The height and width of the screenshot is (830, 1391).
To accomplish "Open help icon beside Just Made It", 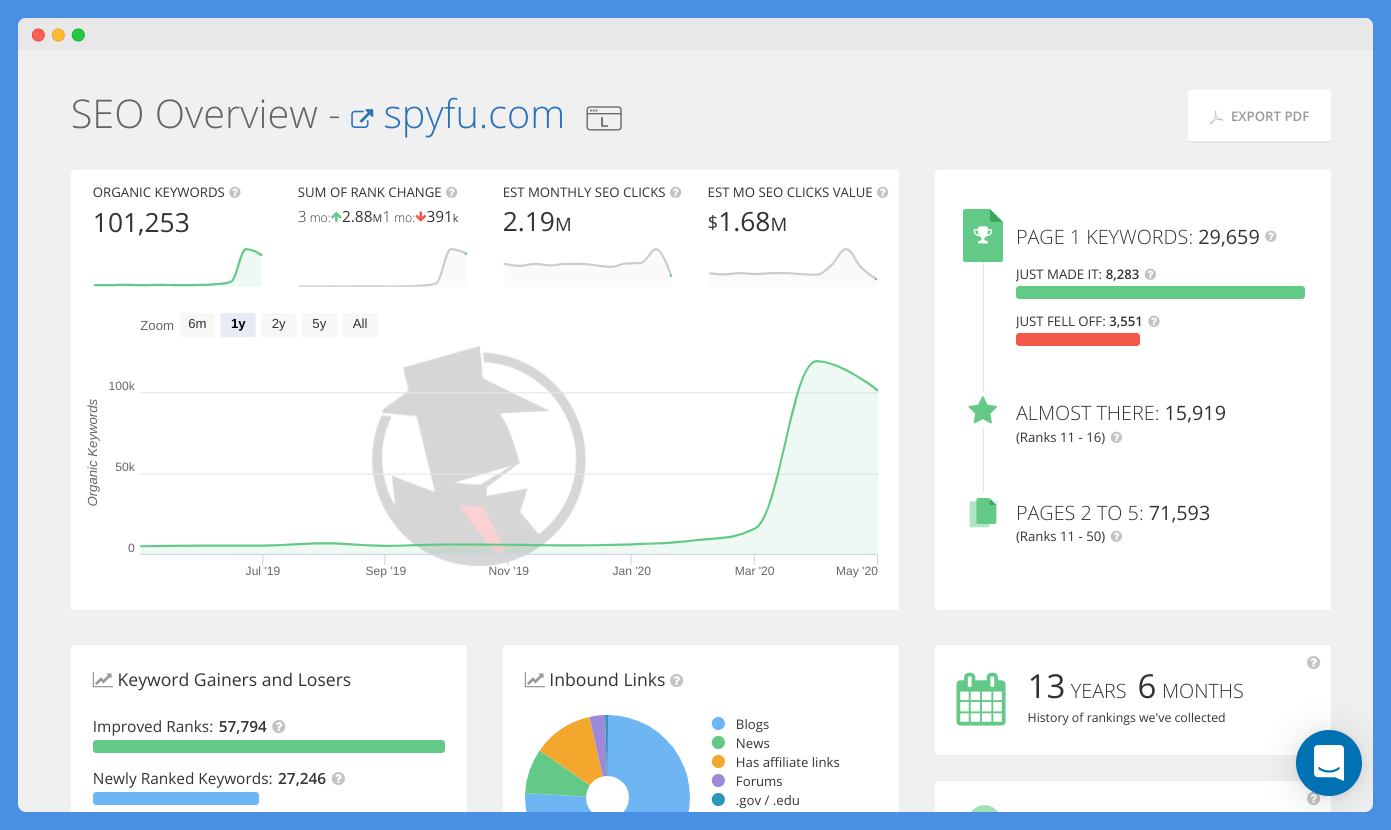I will click(1150, 274).
